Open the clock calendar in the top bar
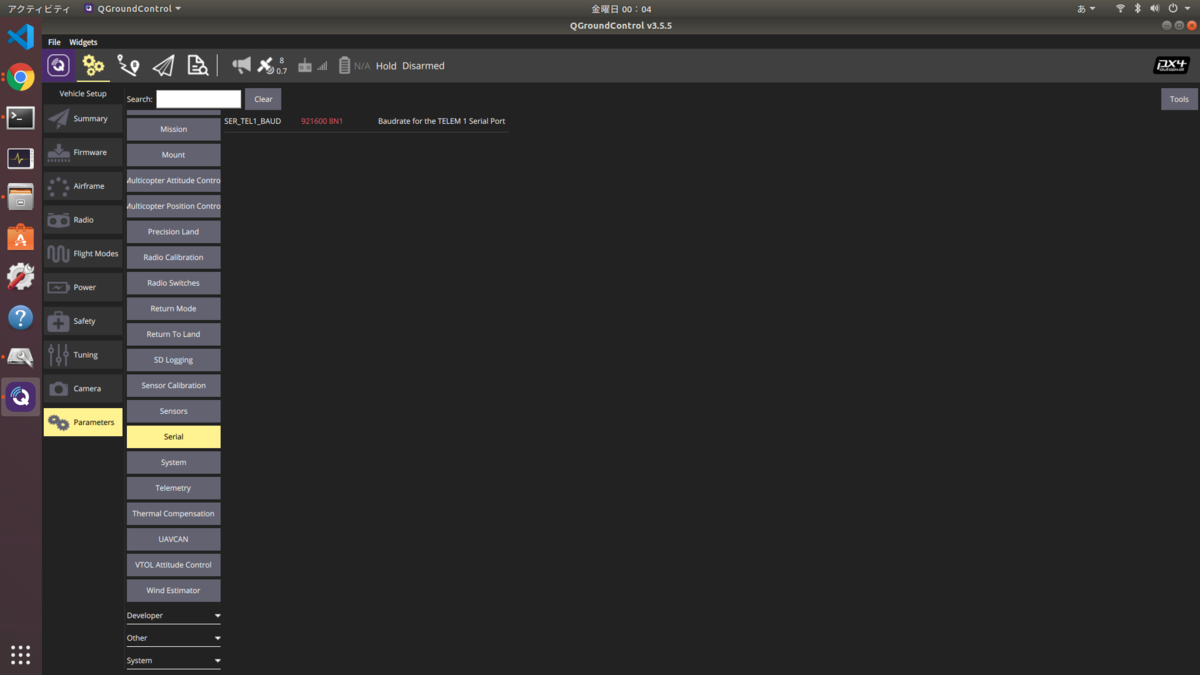 tap(621, 8)
